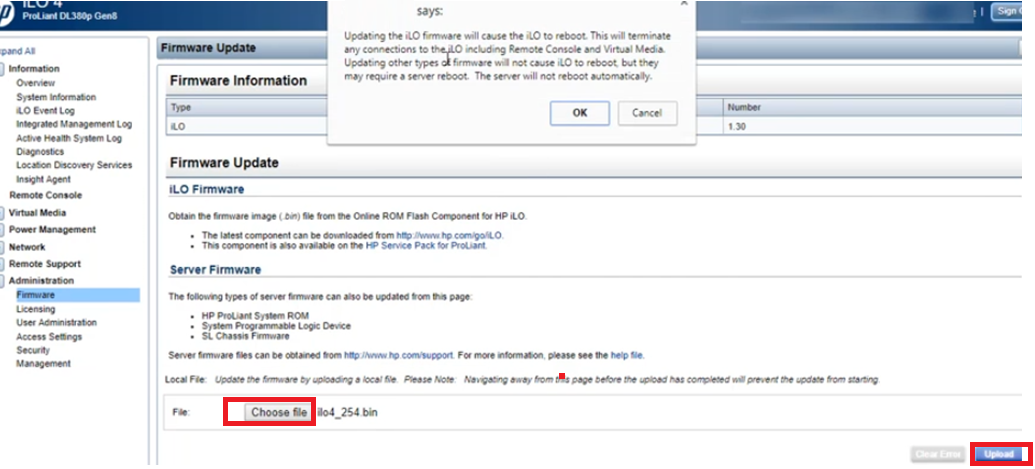
Task: Click the Choose file button
Action: tap(279, 412)
